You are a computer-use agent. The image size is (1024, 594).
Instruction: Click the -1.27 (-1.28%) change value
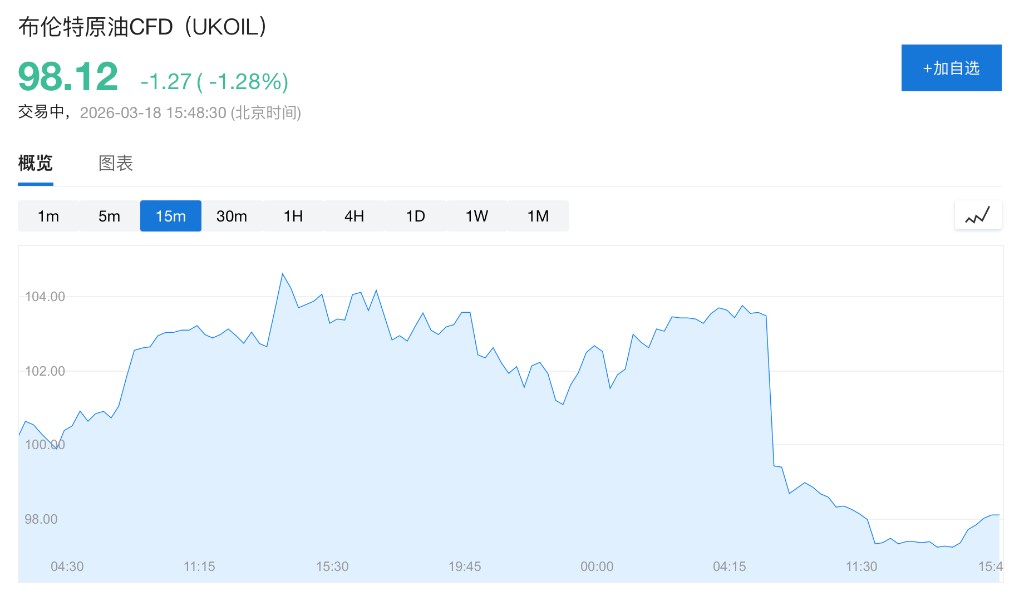214,81
